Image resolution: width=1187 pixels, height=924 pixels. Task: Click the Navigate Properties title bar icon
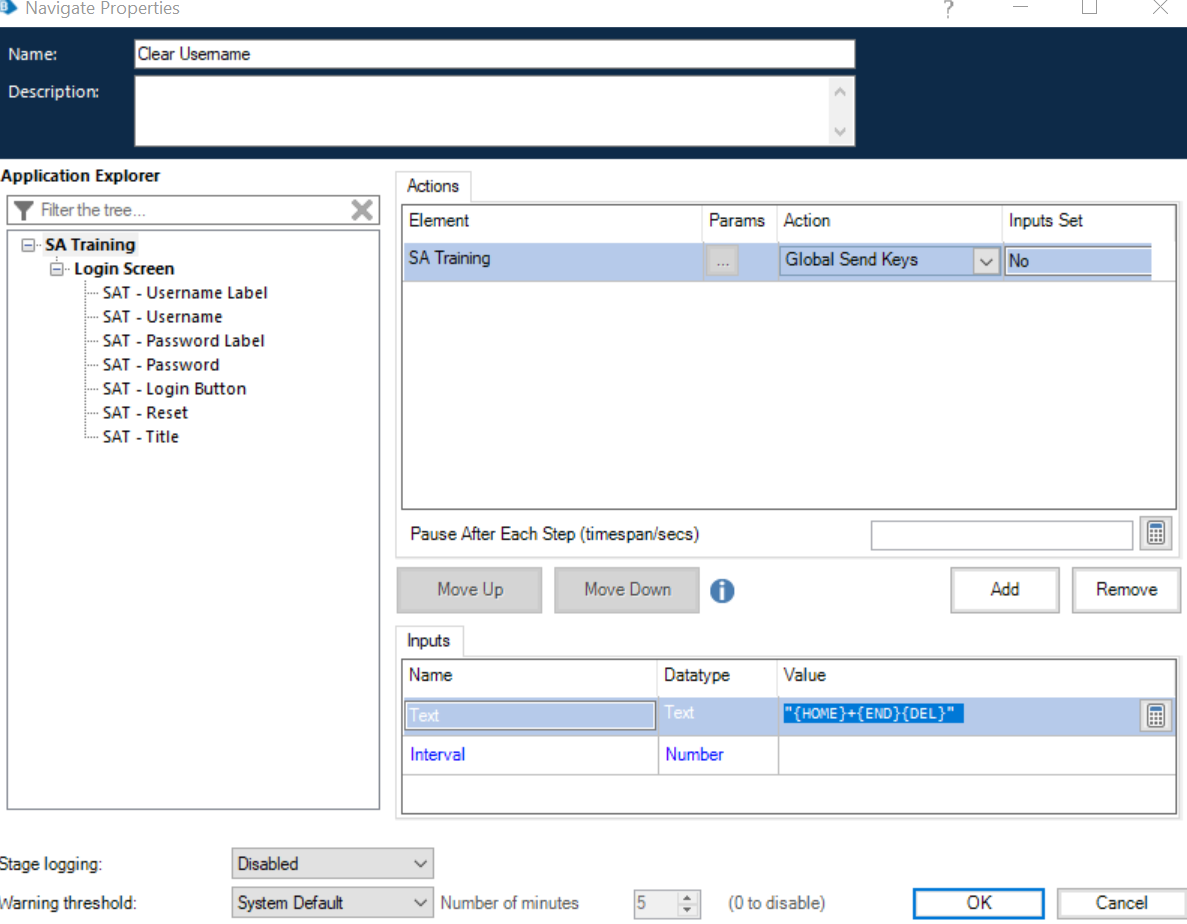(11, 8)
